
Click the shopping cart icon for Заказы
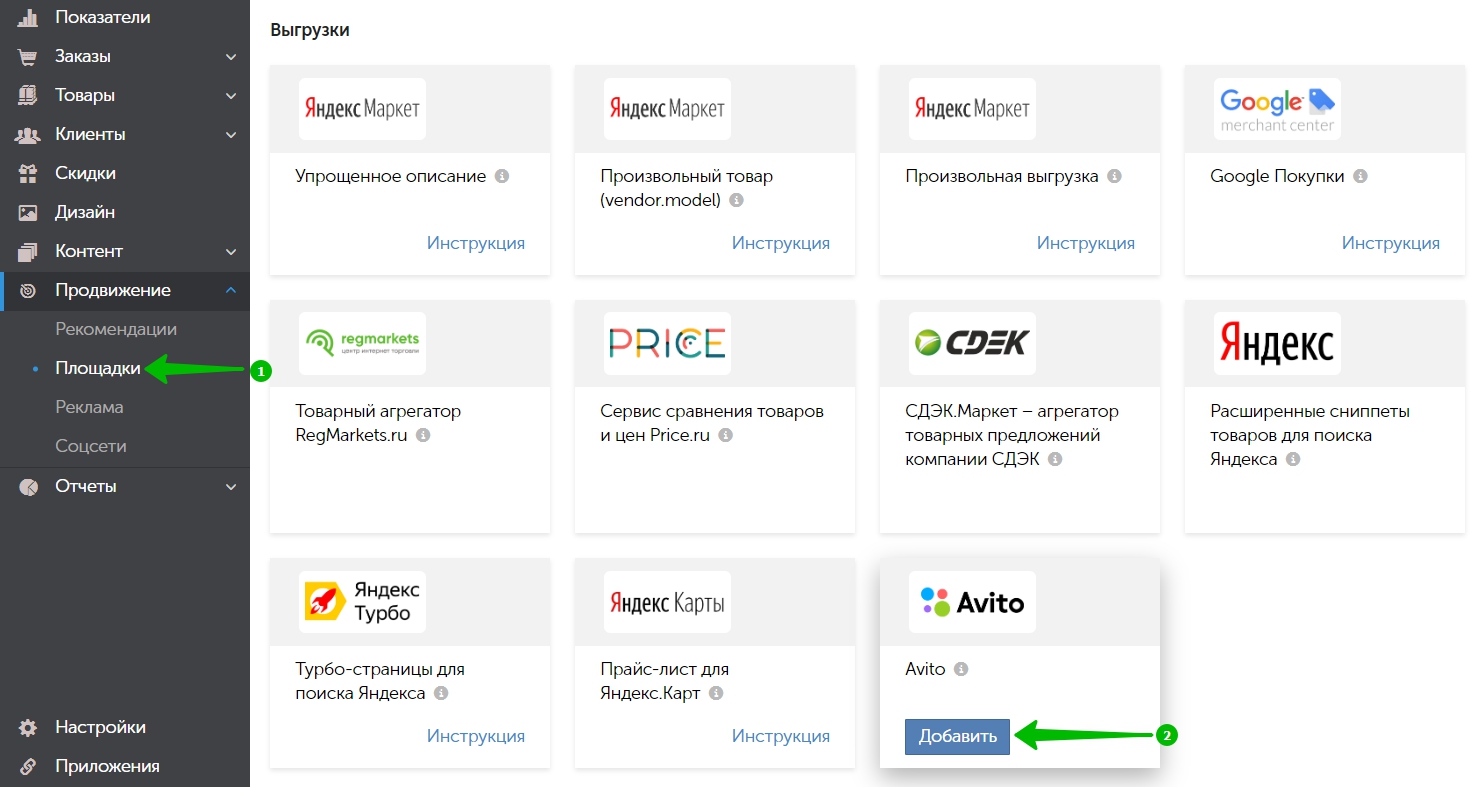point(28,56)
